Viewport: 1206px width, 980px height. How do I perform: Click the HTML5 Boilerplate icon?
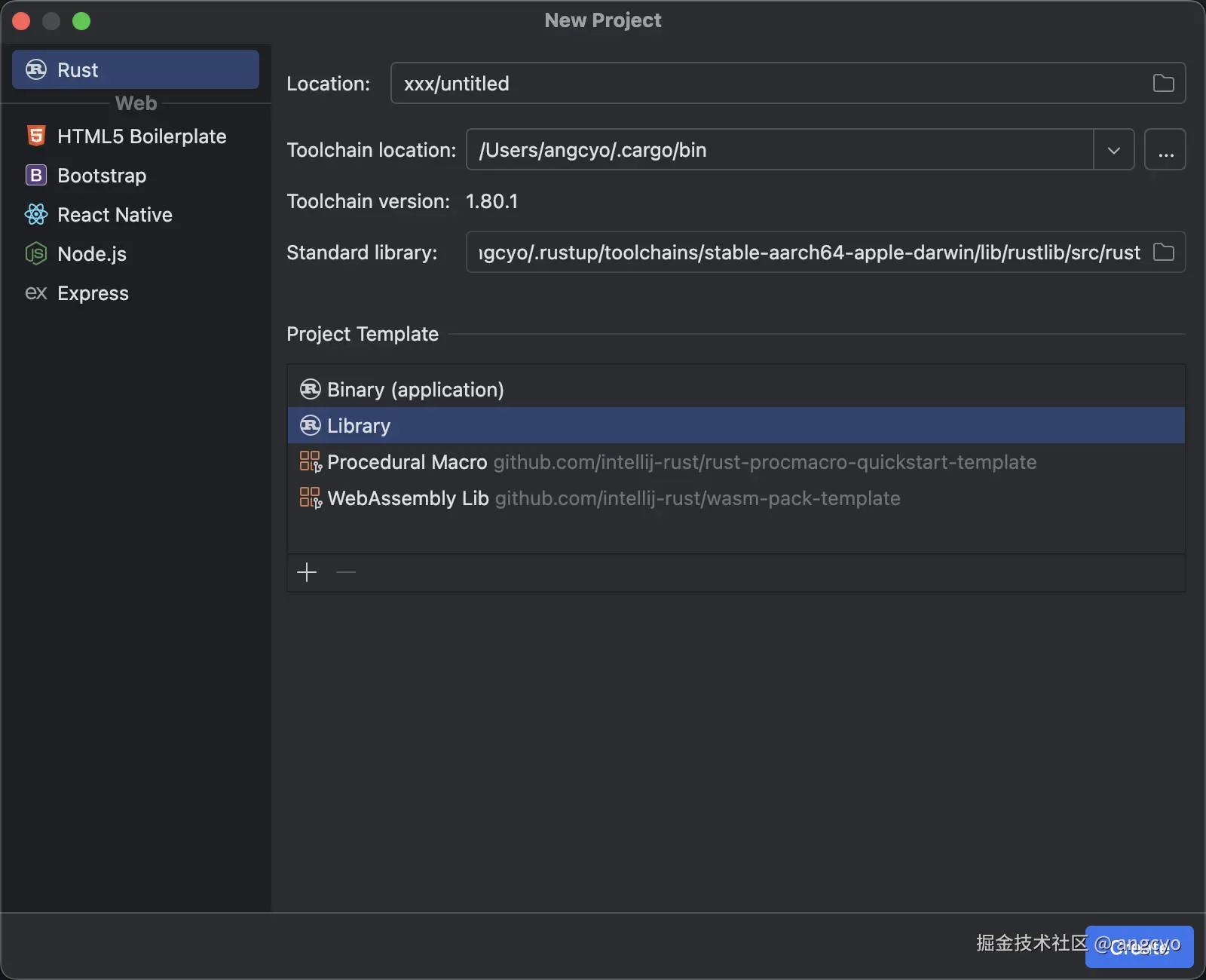tap(36, 136)
